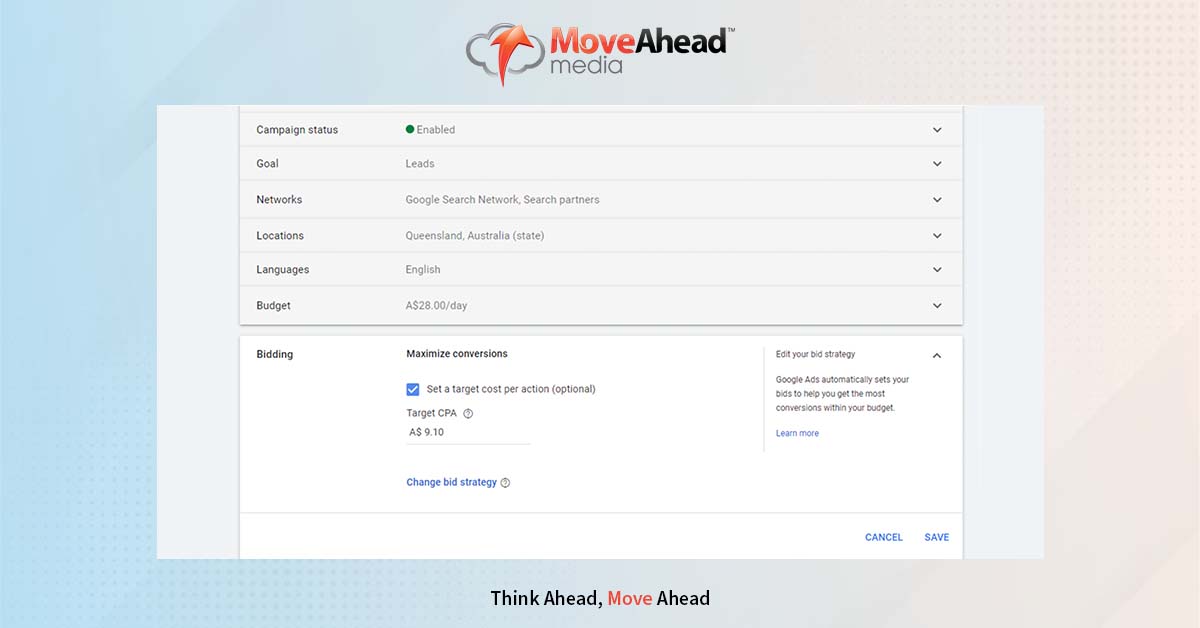Click the English language value
This screenshot has width=1200, height=628.
click(x=423, y=270)
